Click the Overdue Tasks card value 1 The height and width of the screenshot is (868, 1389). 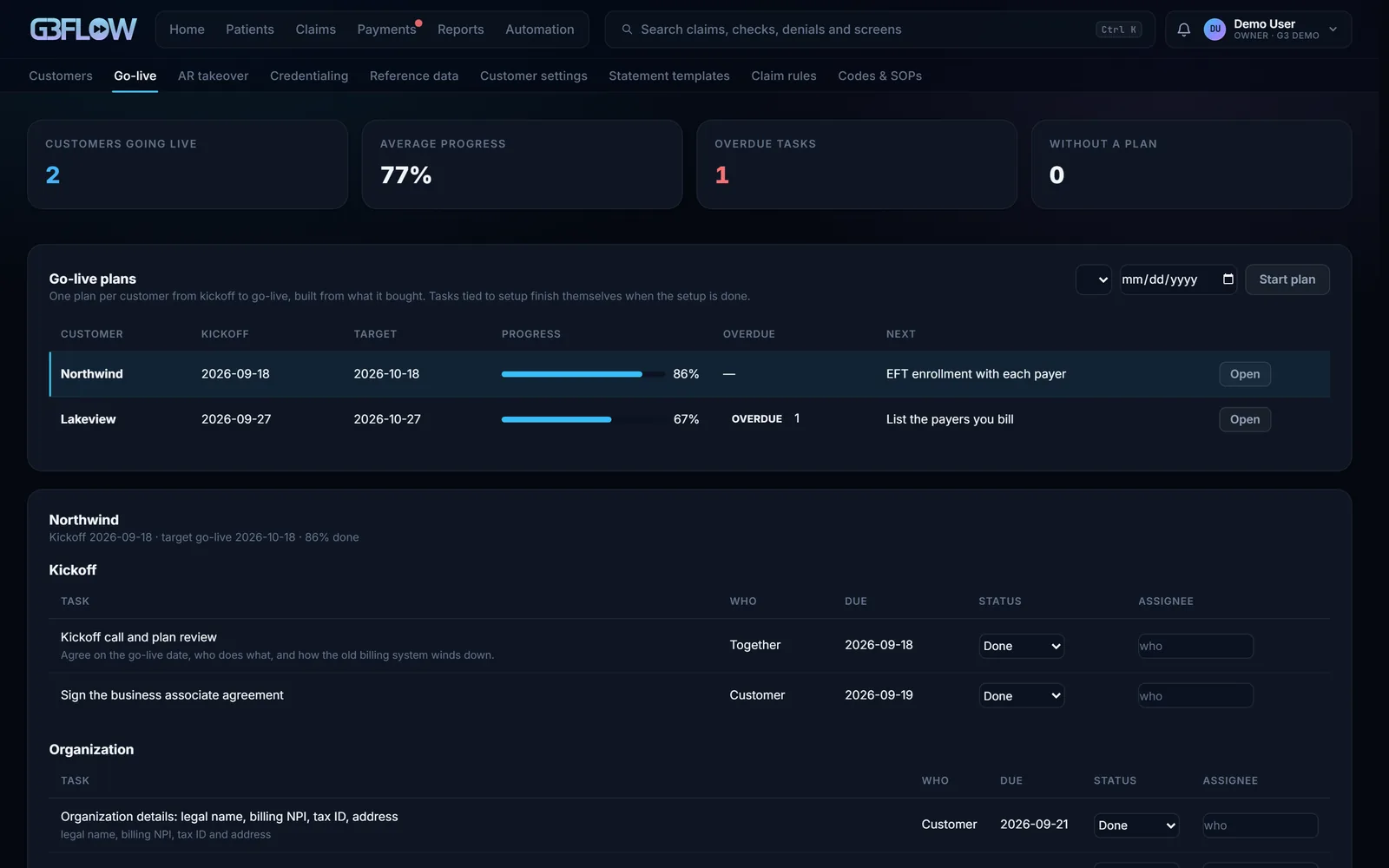722,175
